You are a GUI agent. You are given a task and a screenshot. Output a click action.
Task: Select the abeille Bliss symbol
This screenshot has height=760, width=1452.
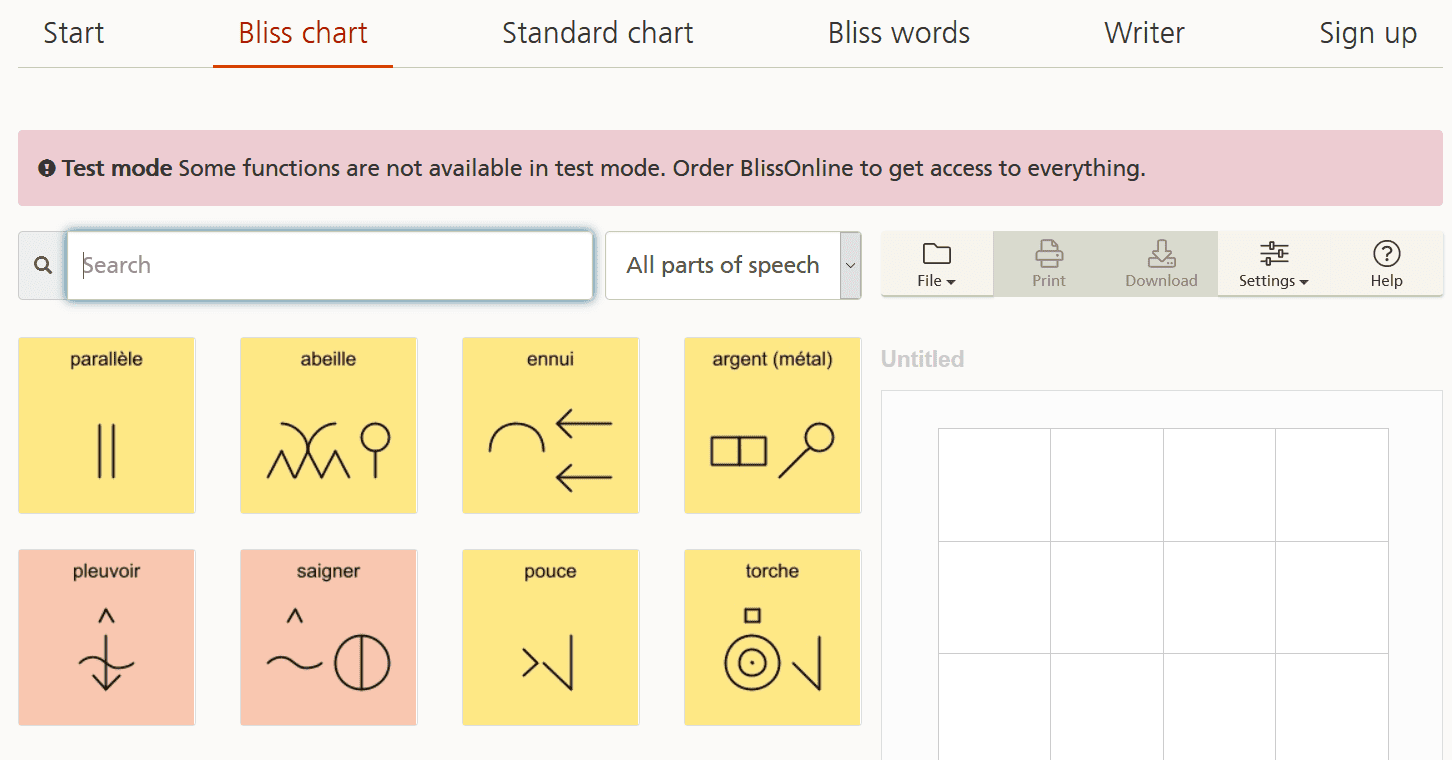click(x=329, y=426)
